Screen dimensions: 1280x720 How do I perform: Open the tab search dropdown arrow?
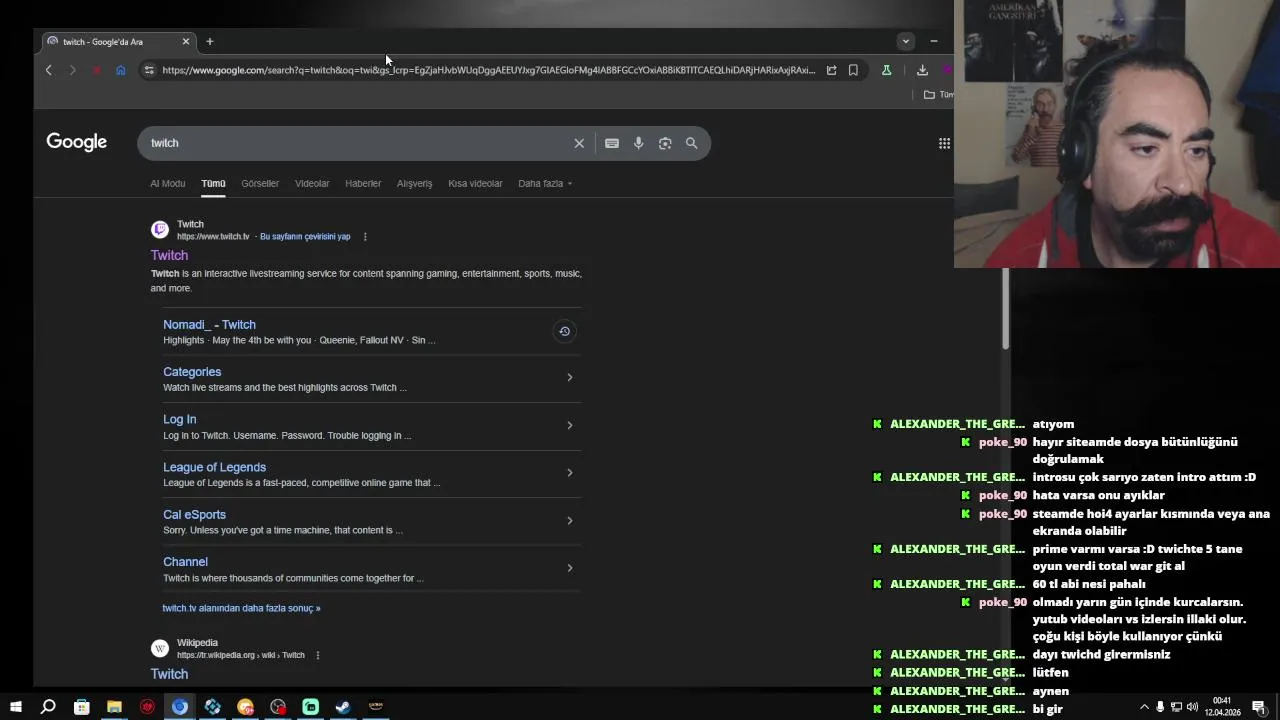point(905,41)
